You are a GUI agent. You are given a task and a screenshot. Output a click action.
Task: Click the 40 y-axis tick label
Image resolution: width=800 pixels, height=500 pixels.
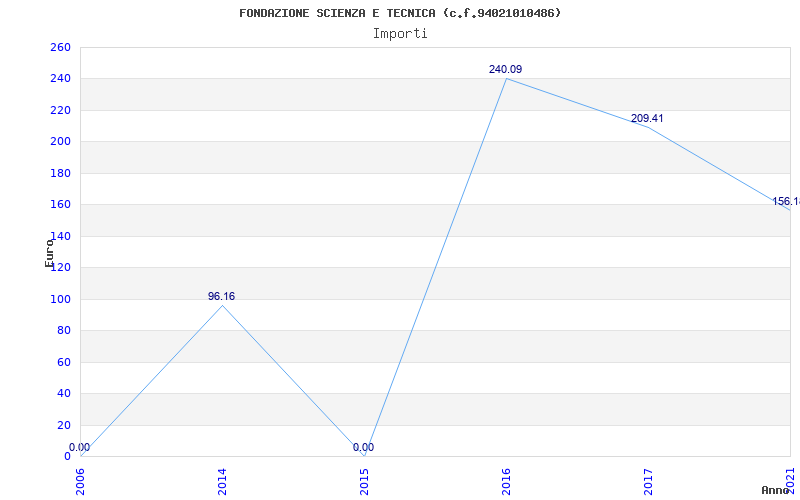[x=63, y=393]
